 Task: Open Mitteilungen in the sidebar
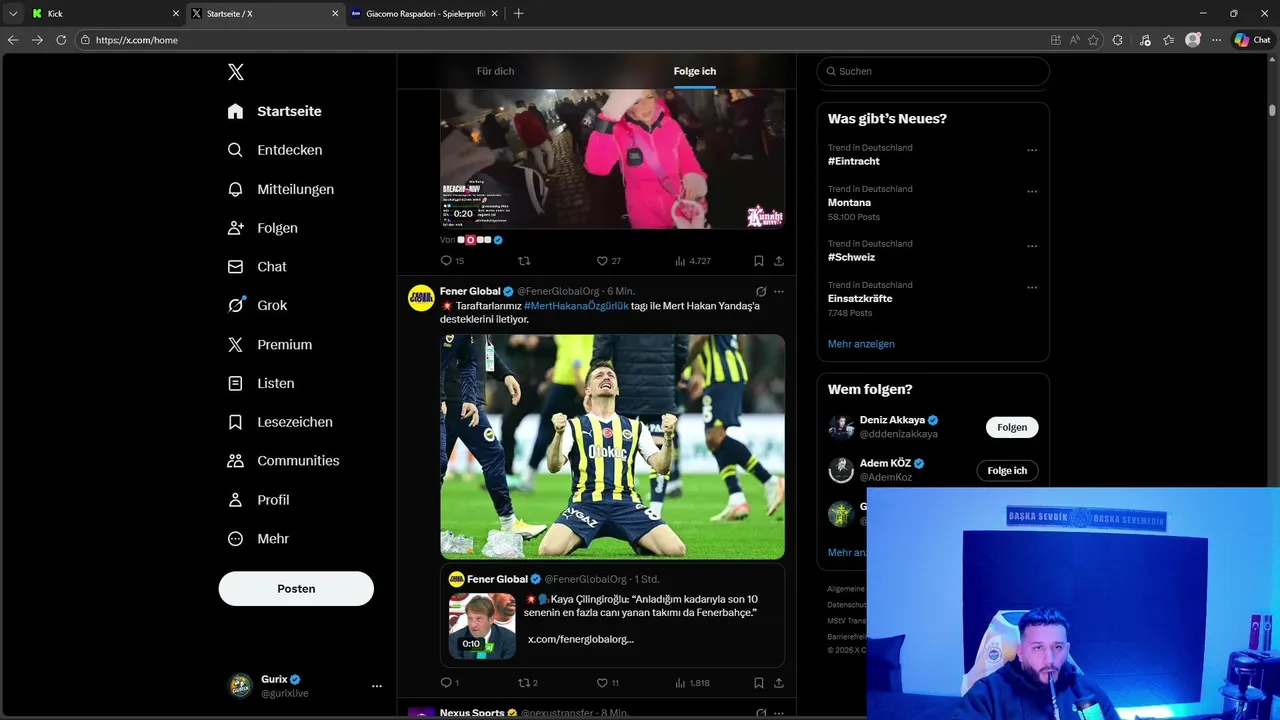pyautogui.click(x=281, y=189)
